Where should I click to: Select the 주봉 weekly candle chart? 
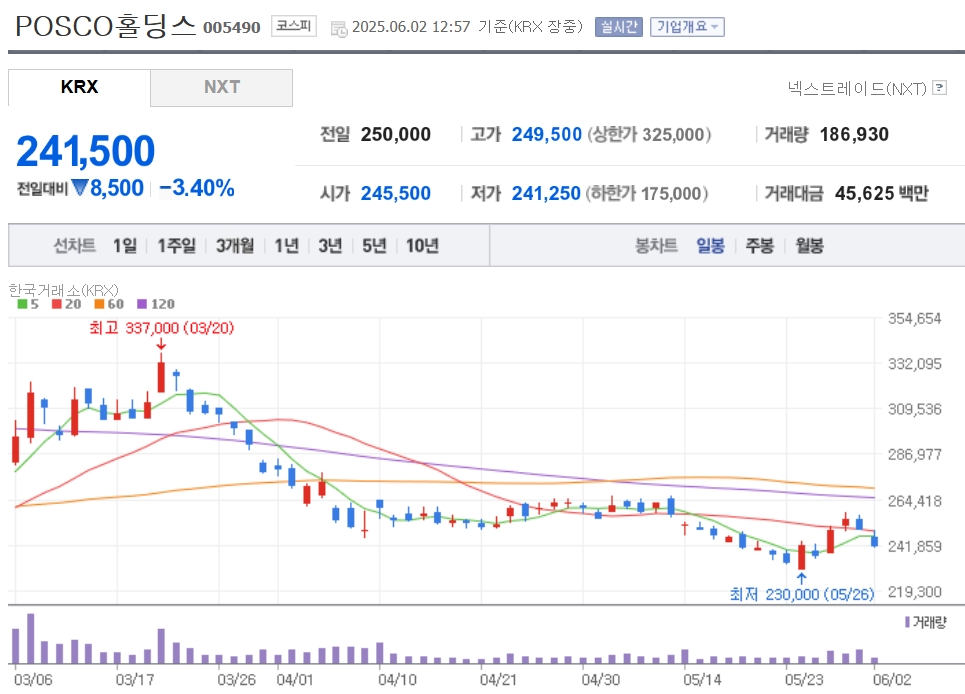(x=759, y=245)
